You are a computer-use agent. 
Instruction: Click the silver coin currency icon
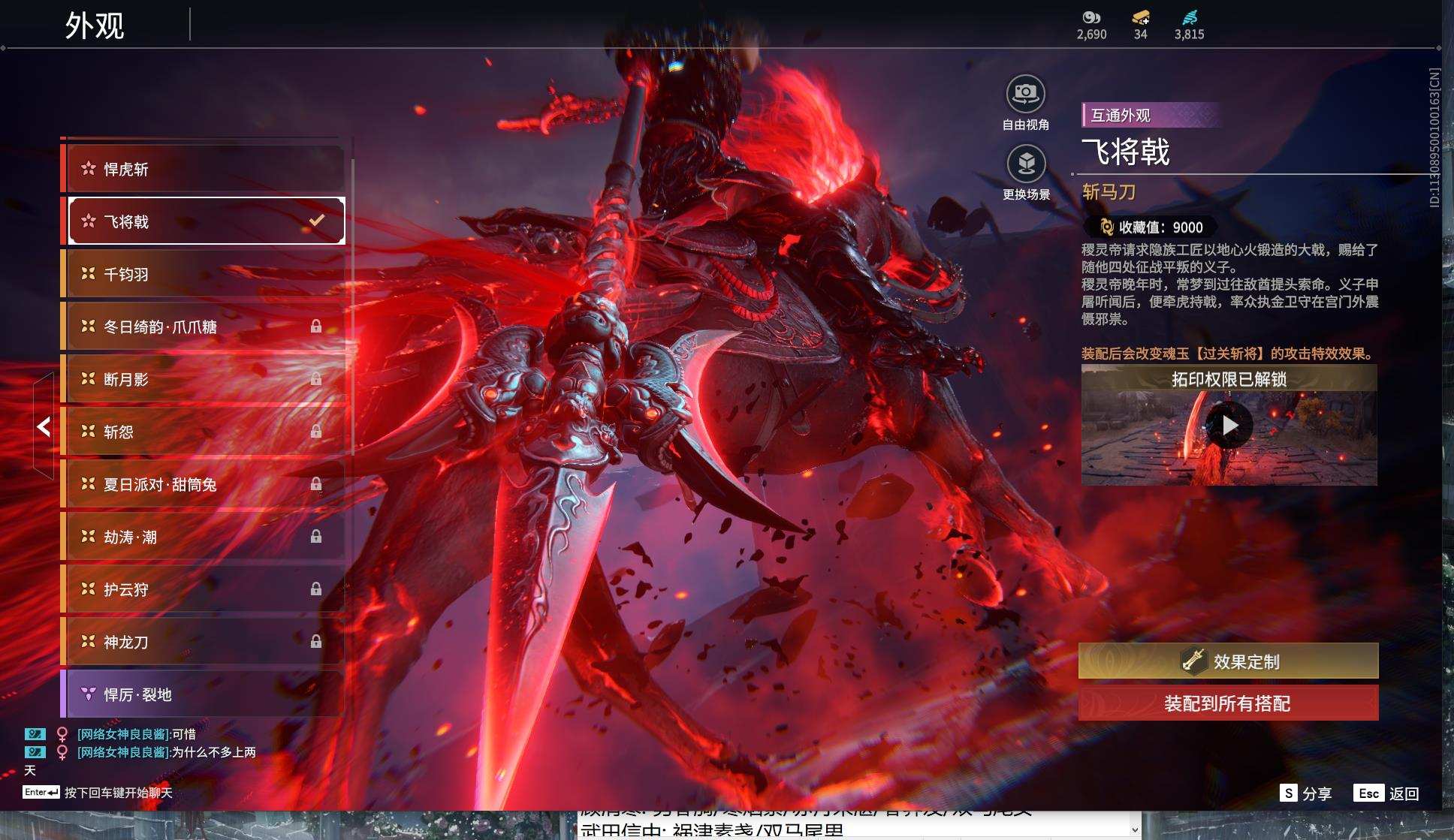point(1090,17)
